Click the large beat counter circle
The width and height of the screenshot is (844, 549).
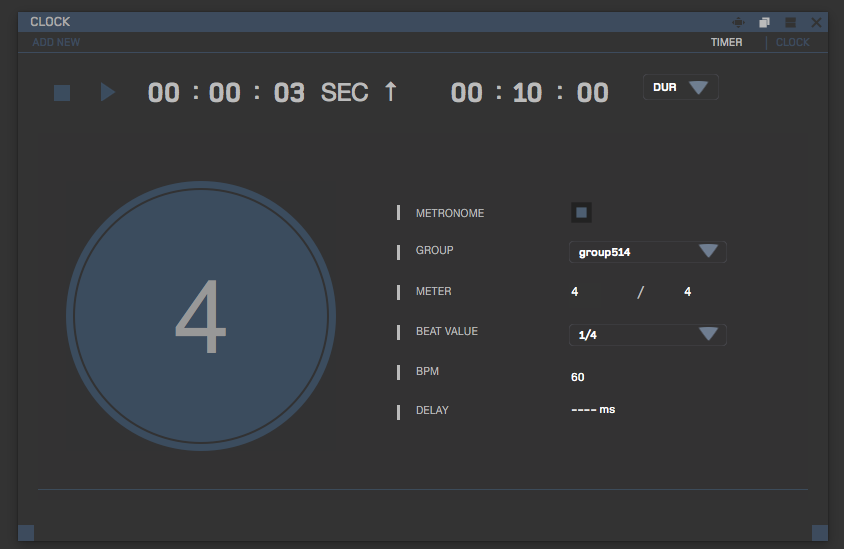201,316
